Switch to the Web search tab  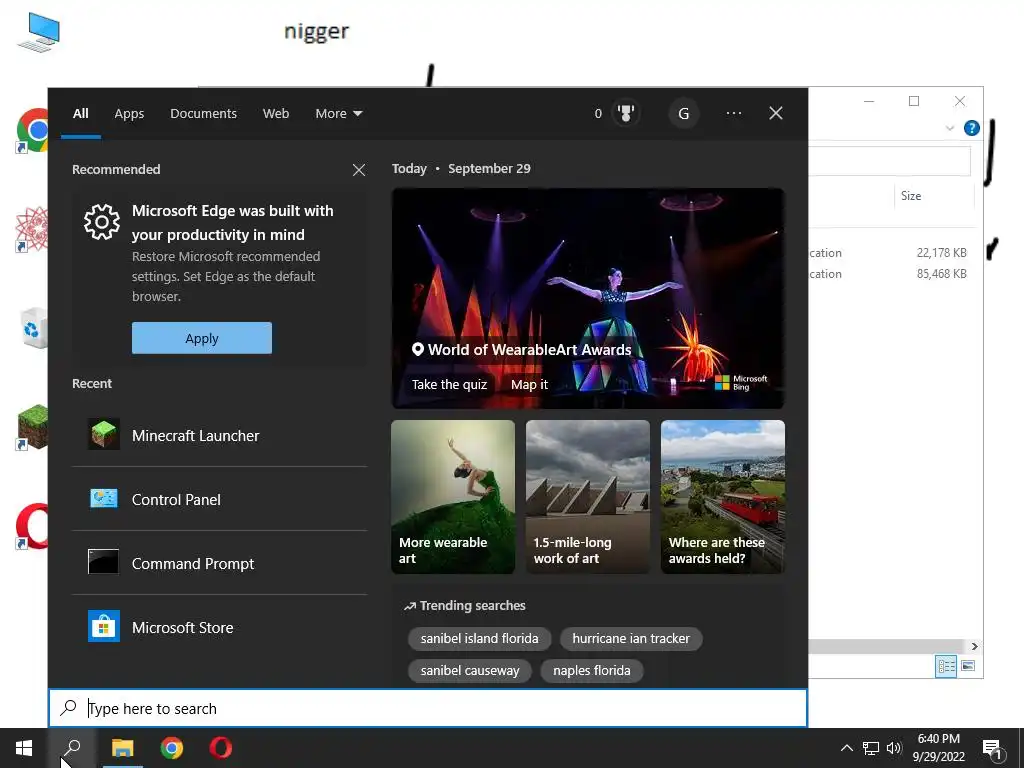(276, 114)
